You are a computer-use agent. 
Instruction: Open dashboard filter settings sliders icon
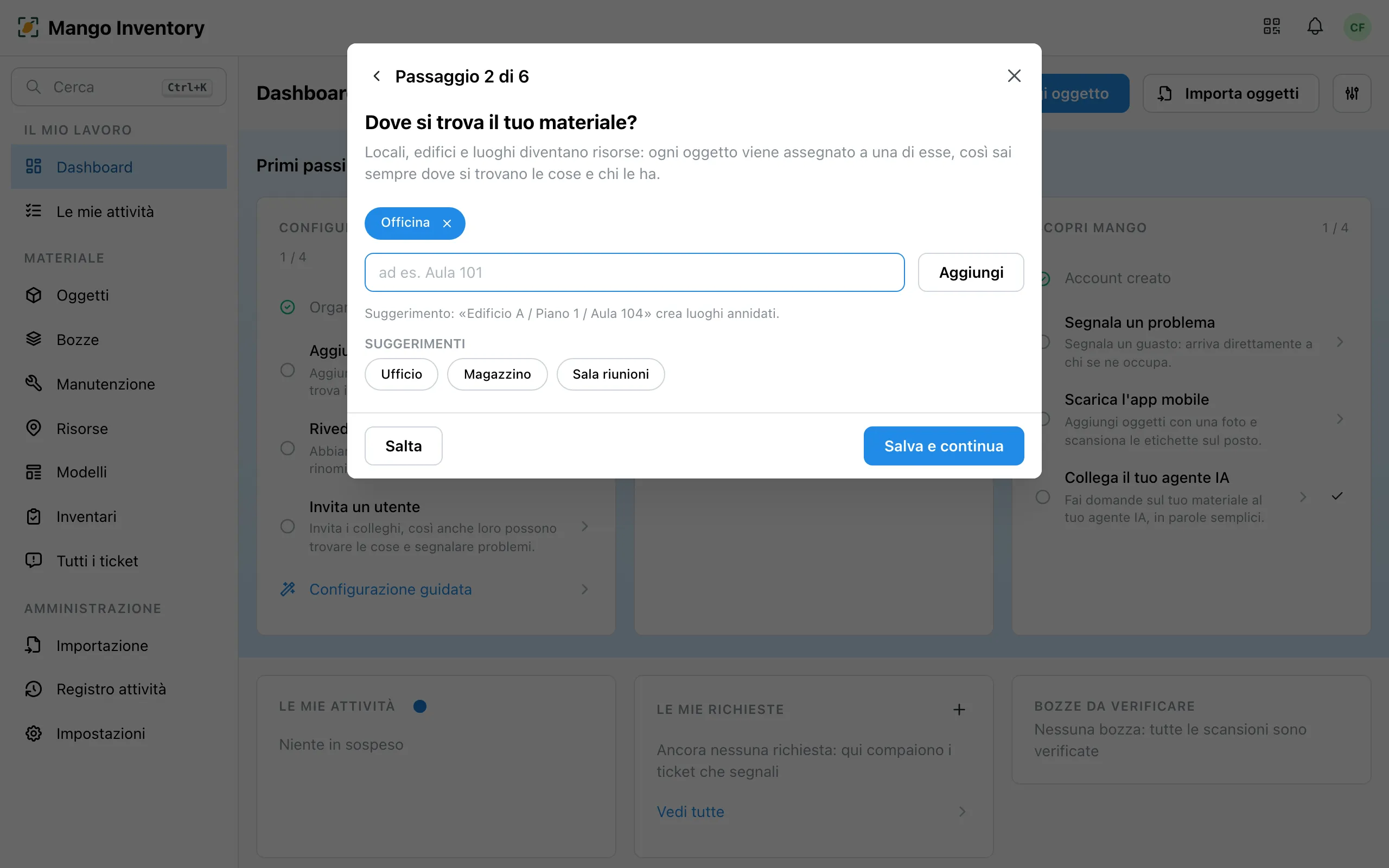(x=1352, y=93)
